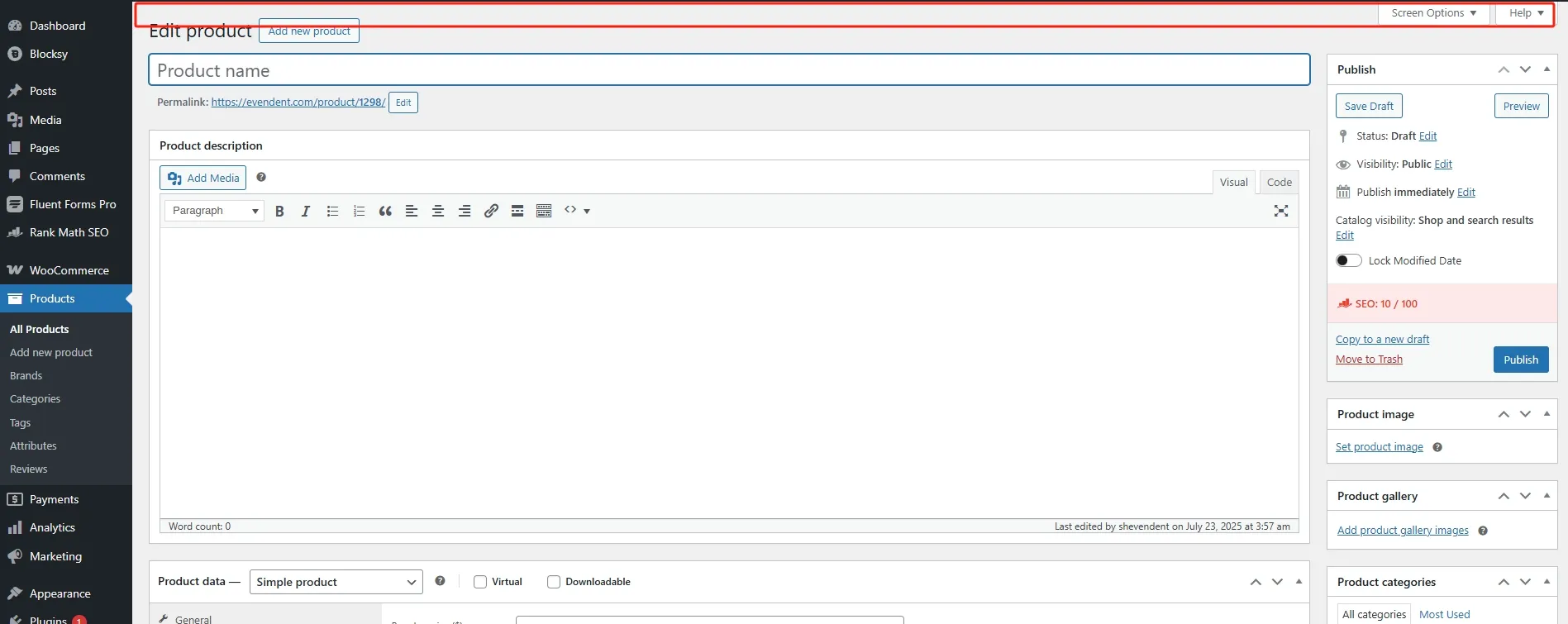This screenshot has width=1568, height=624.
Task: Toggle bold formatting in the editor toolbar
Action: click(279, 211)
